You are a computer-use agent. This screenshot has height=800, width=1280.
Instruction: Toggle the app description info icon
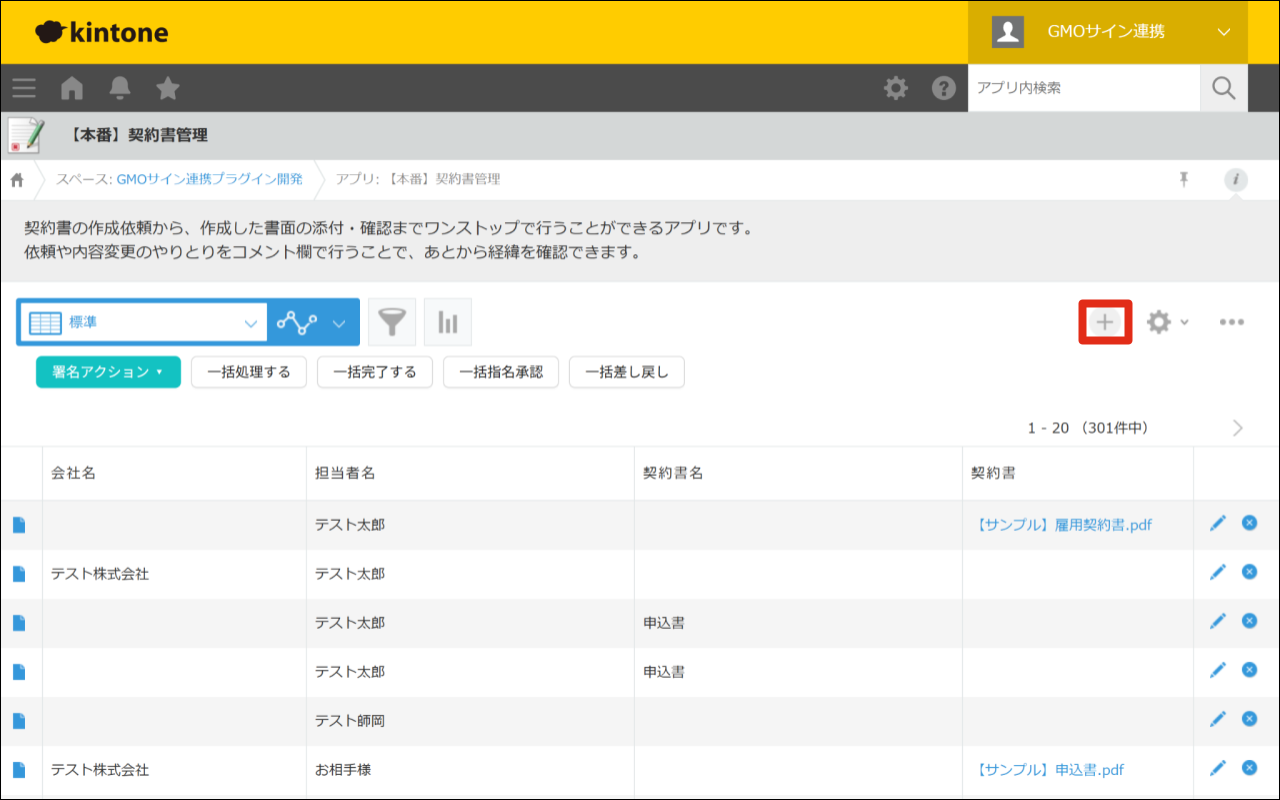coord(1237,180)
